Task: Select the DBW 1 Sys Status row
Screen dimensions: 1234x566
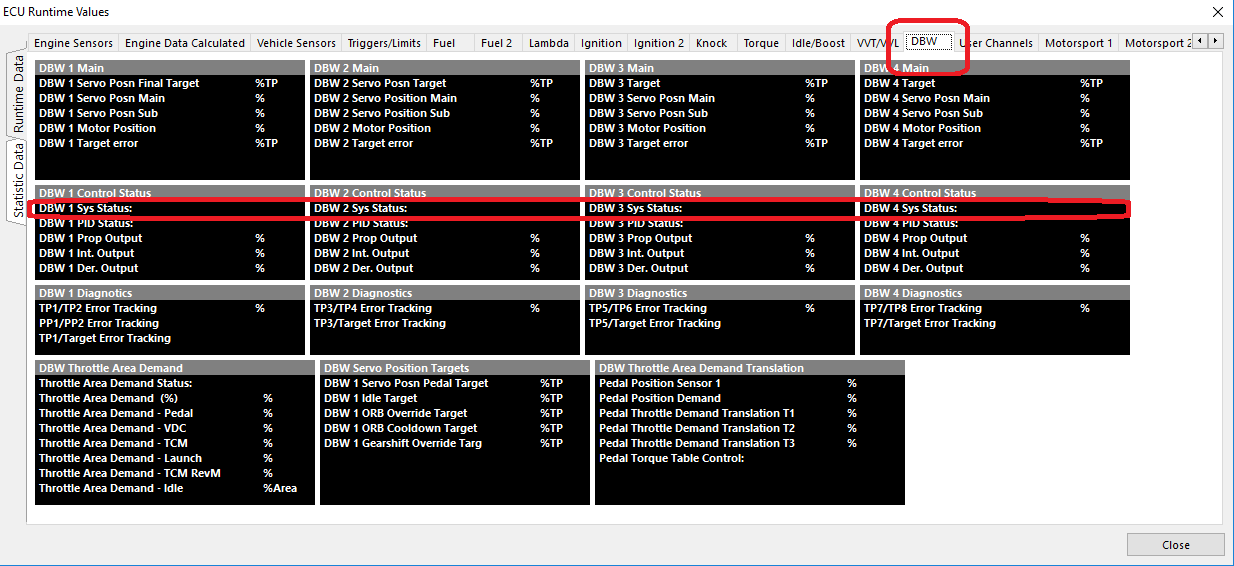Action: [x=86, y=208]
